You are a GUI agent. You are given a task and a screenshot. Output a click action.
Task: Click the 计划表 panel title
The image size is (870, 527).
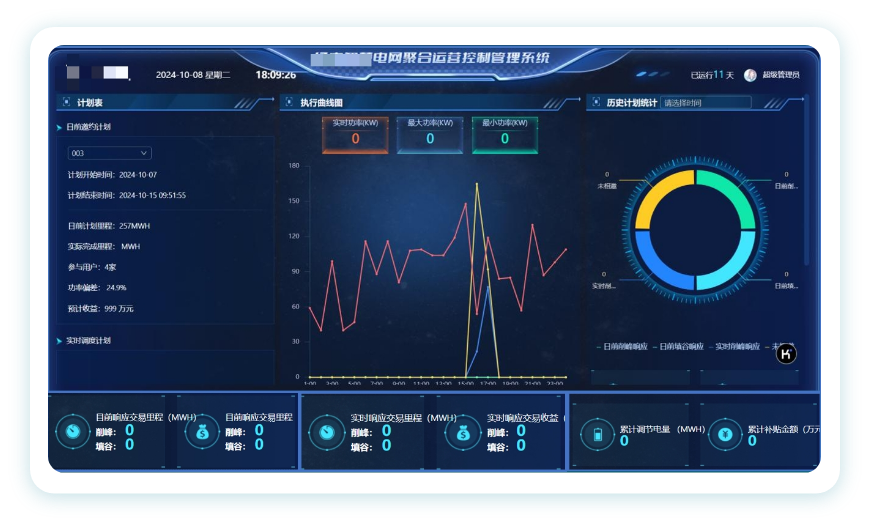[x=89, y=103]
